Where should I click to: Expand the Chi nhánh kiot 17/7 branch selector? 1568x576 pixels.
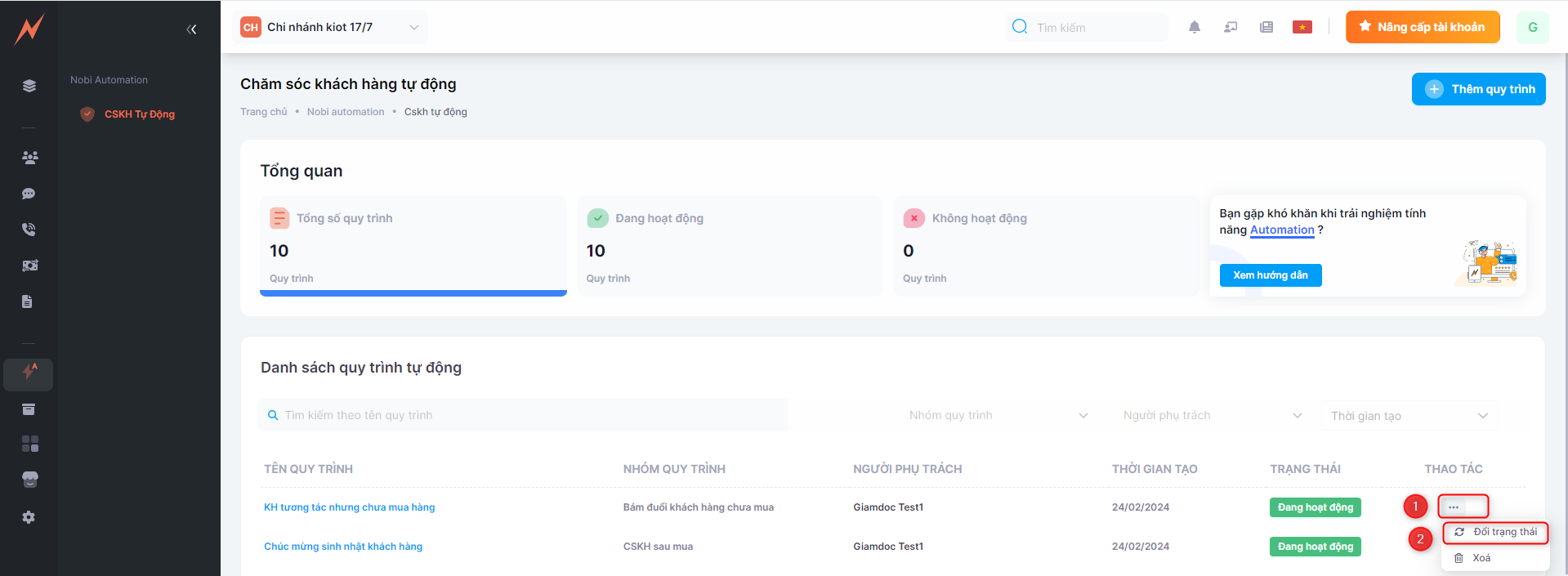click(x=330, y=27)
